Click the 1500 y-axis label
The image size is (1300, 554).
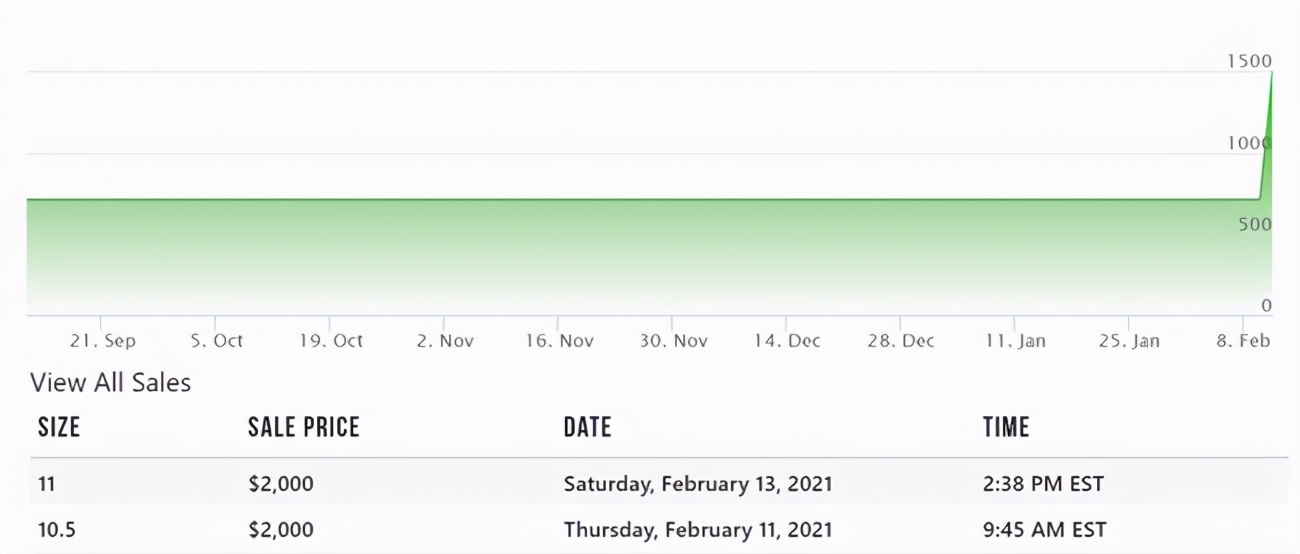[x=1249, y=61]
